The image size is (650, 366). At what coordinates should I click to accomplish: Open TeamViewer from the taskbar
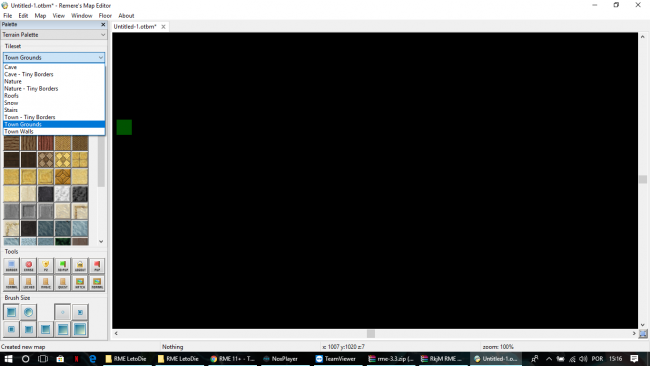click(x=336, y=359)
